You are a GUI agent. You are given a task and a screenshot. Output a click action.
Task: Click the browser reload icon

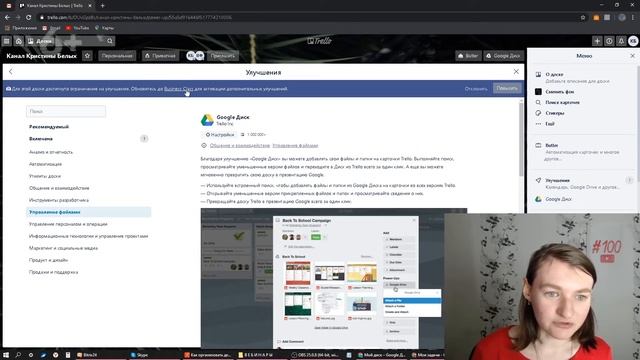click(x=29, y=17)
